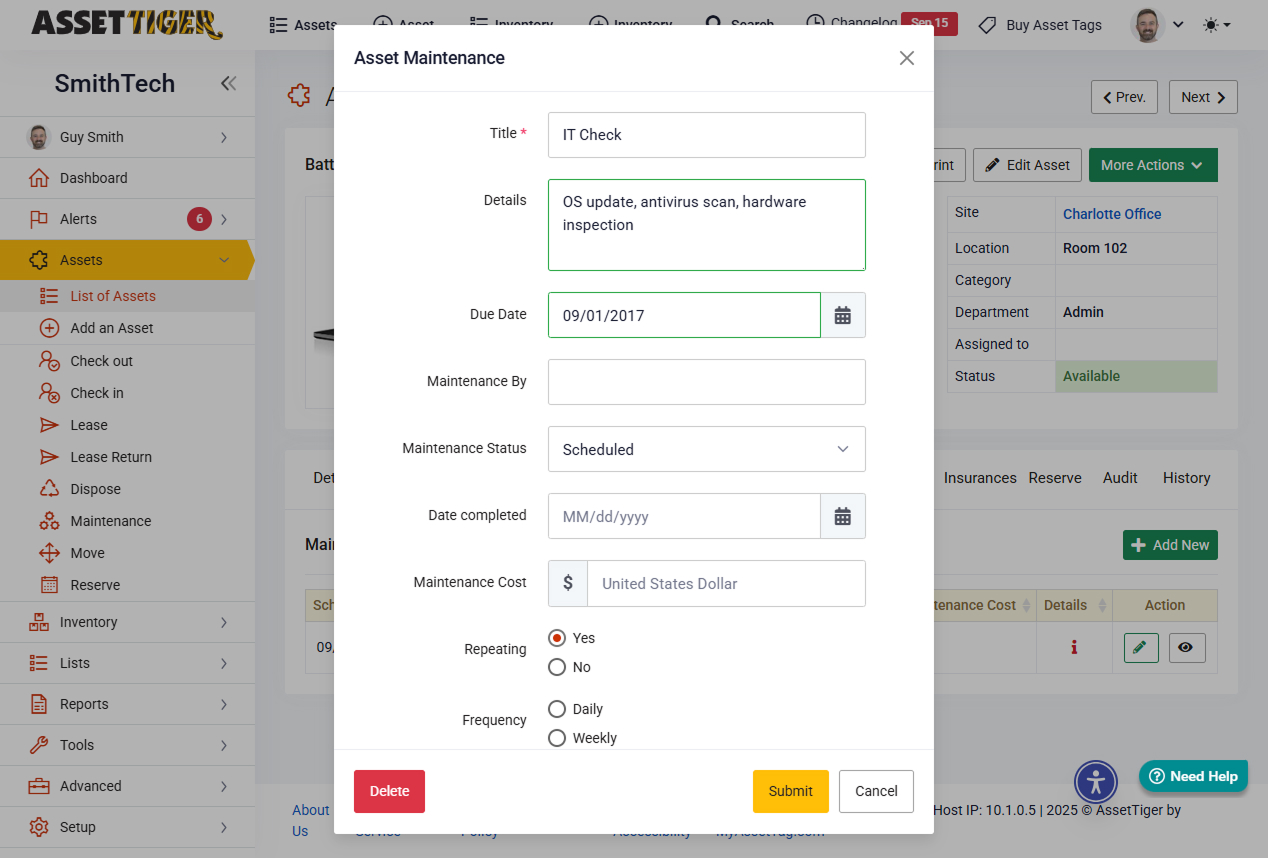Screen dimensions: 1268x858
Task: Click the Maintenance By input field
Action: [x=706, y=382]
